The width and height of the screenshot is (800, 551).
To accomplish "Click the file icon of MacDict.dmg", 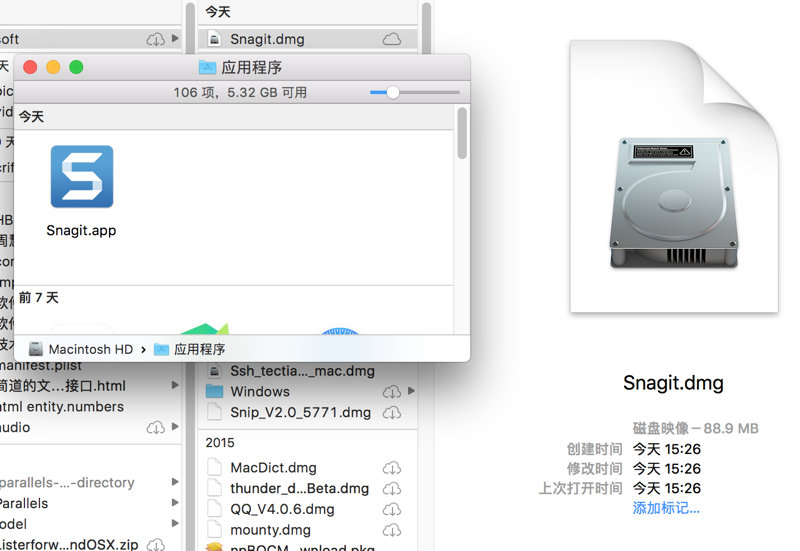I will pos(215,467).
